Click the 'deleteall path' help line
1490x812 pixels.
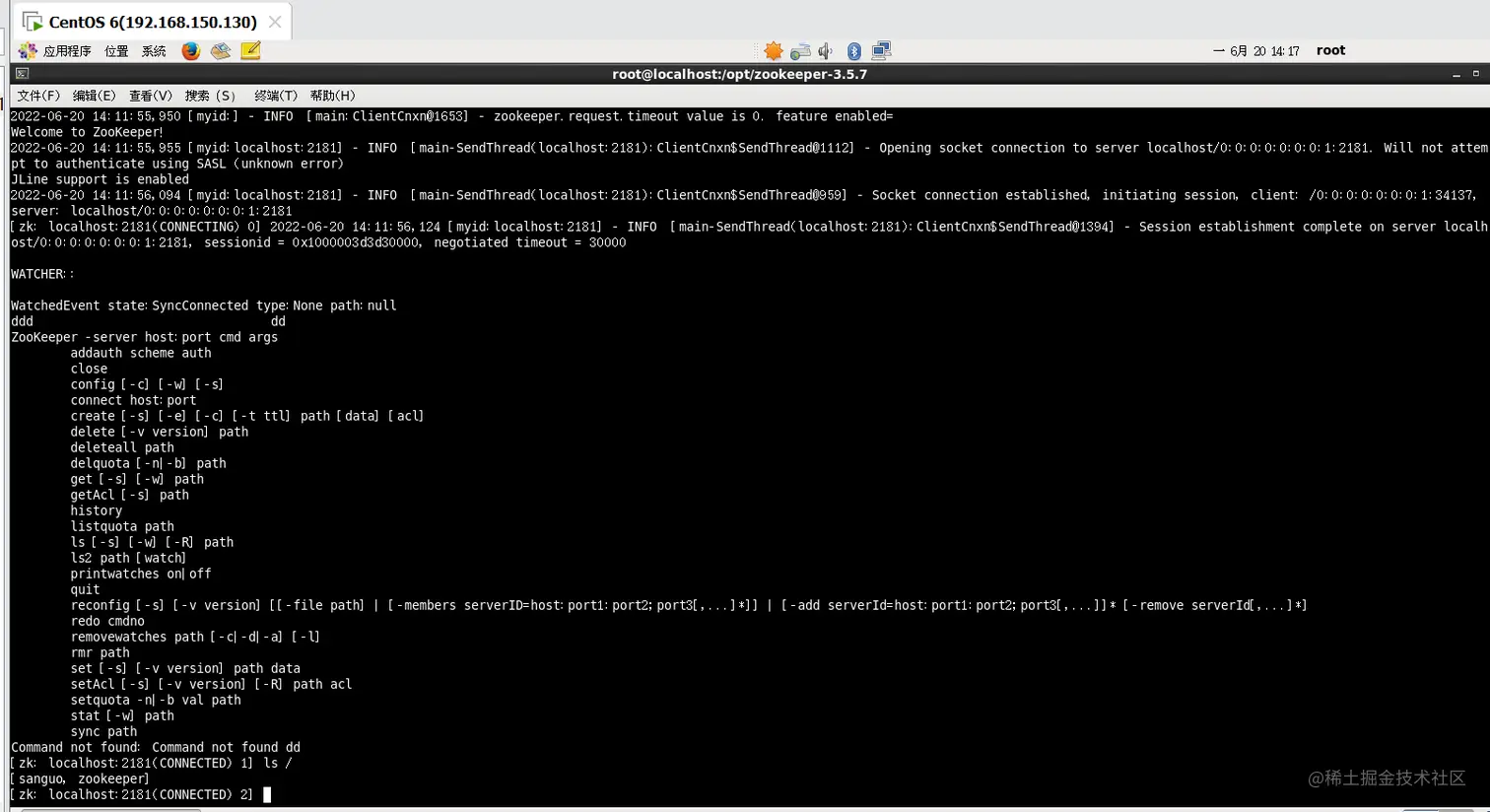(122, 447)
